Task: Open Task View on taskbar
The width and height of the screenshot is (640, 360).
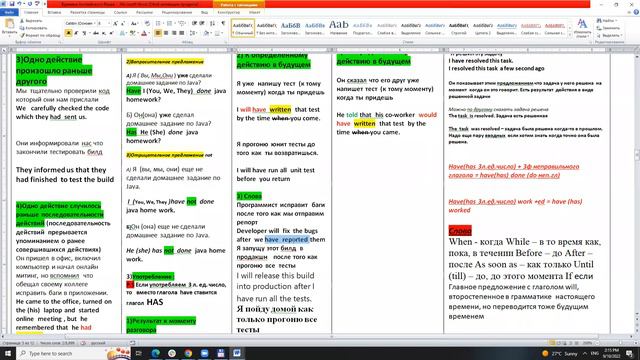Action: pos(138,353)
